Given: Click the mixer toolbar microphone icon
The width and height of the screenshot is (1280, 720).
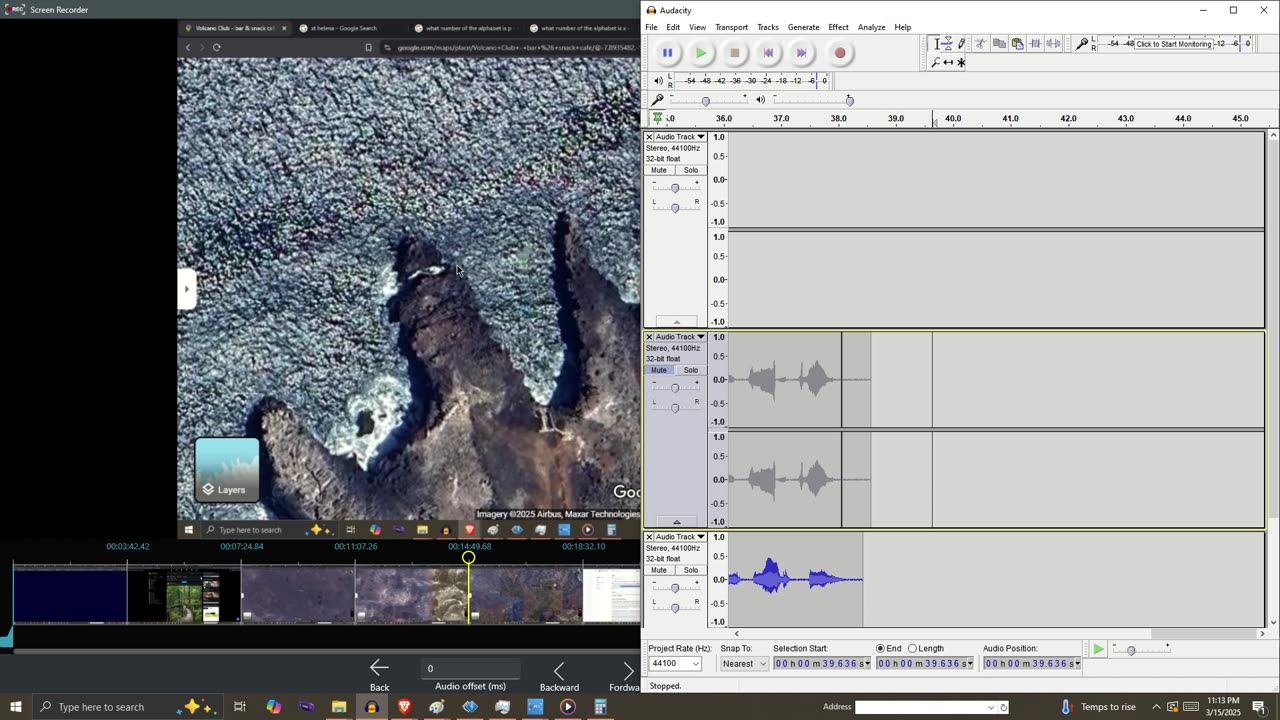Looking at the screenshot, I should pyautogui.click(x=657, y=100).
